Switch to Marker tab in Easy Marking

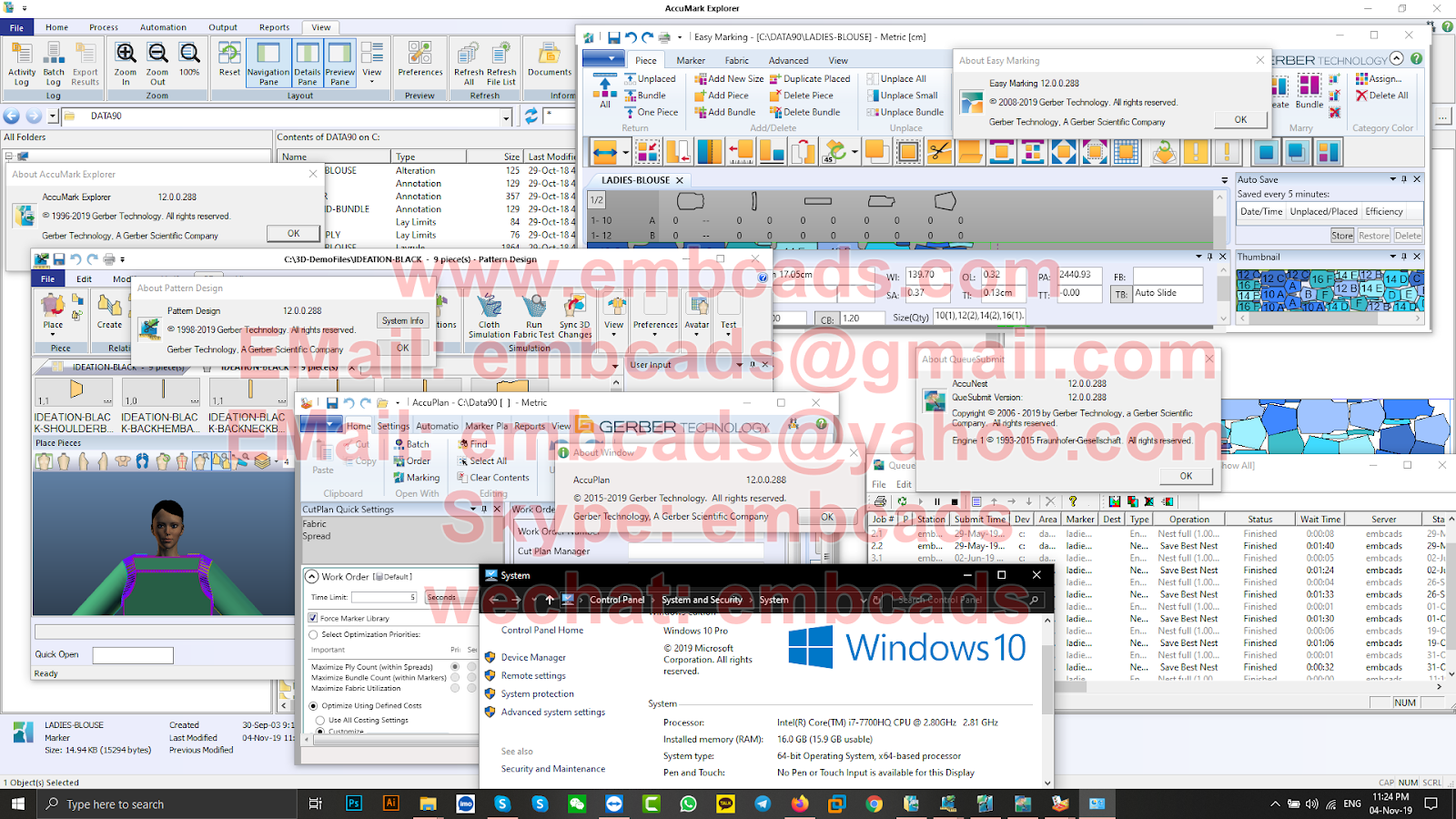point(691,60)
